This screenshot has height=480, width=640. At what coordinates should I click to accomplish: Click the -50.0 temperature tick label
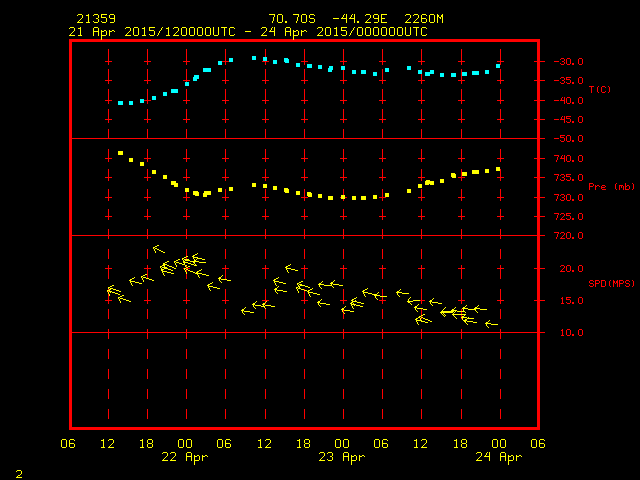(x=568, y=139)
